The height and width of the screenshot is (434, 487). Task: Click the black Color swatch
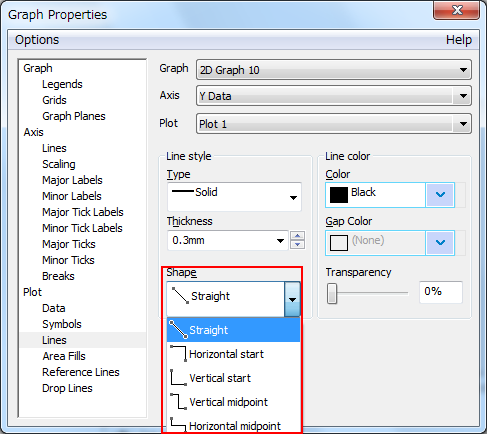pyautogui.click(x=339, y=195)
